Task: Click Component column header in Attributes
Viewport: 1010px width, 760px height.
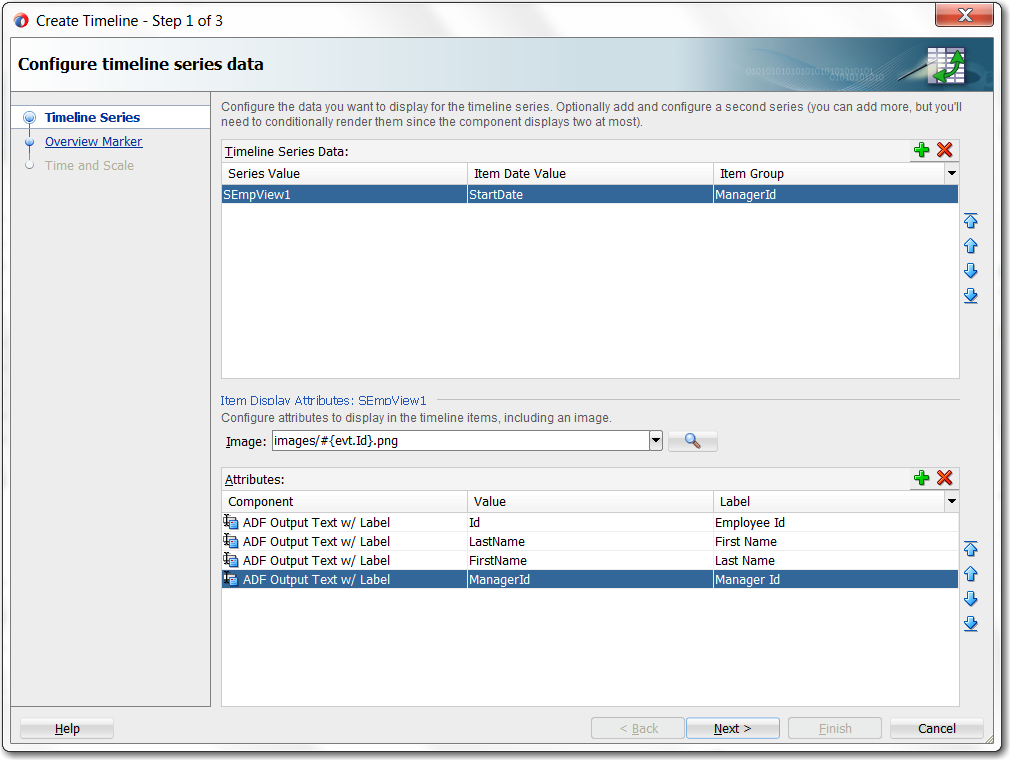Action: click(344, 501)
